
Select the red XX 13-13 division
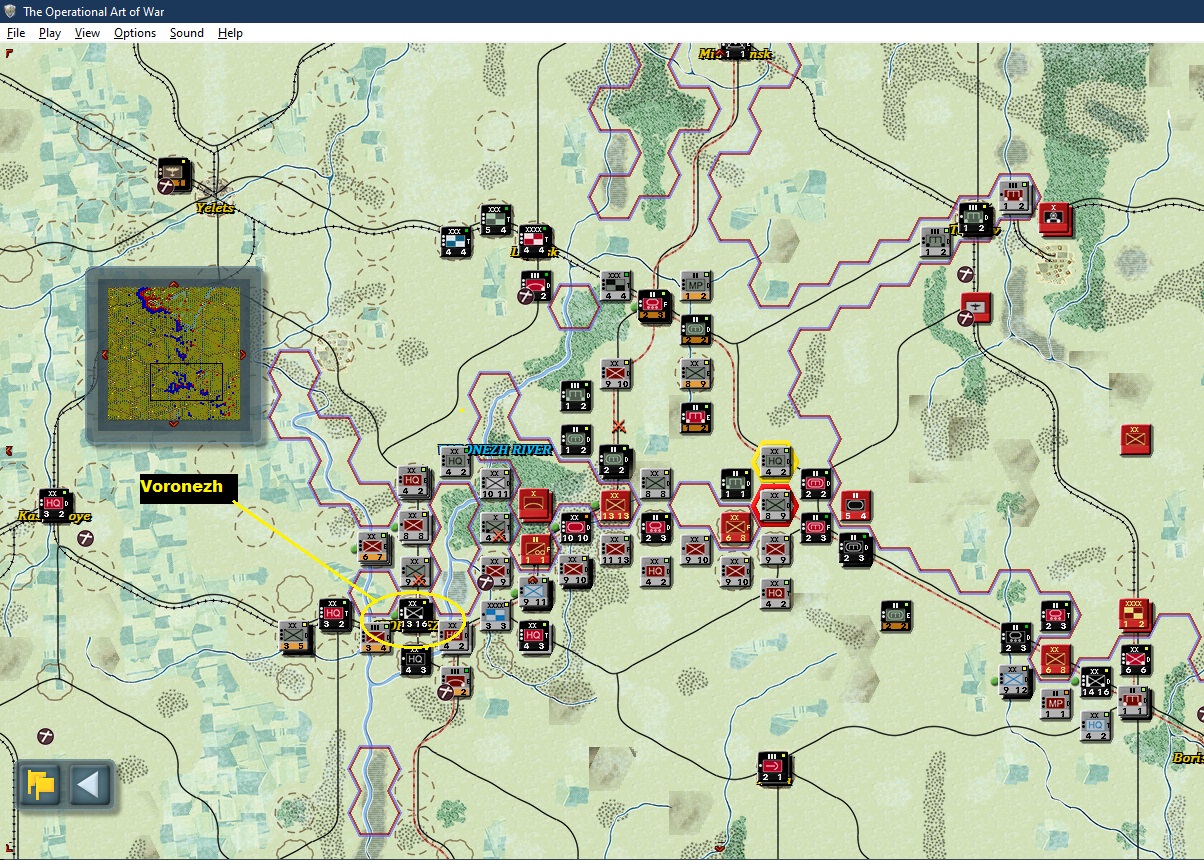pos(615,505)
